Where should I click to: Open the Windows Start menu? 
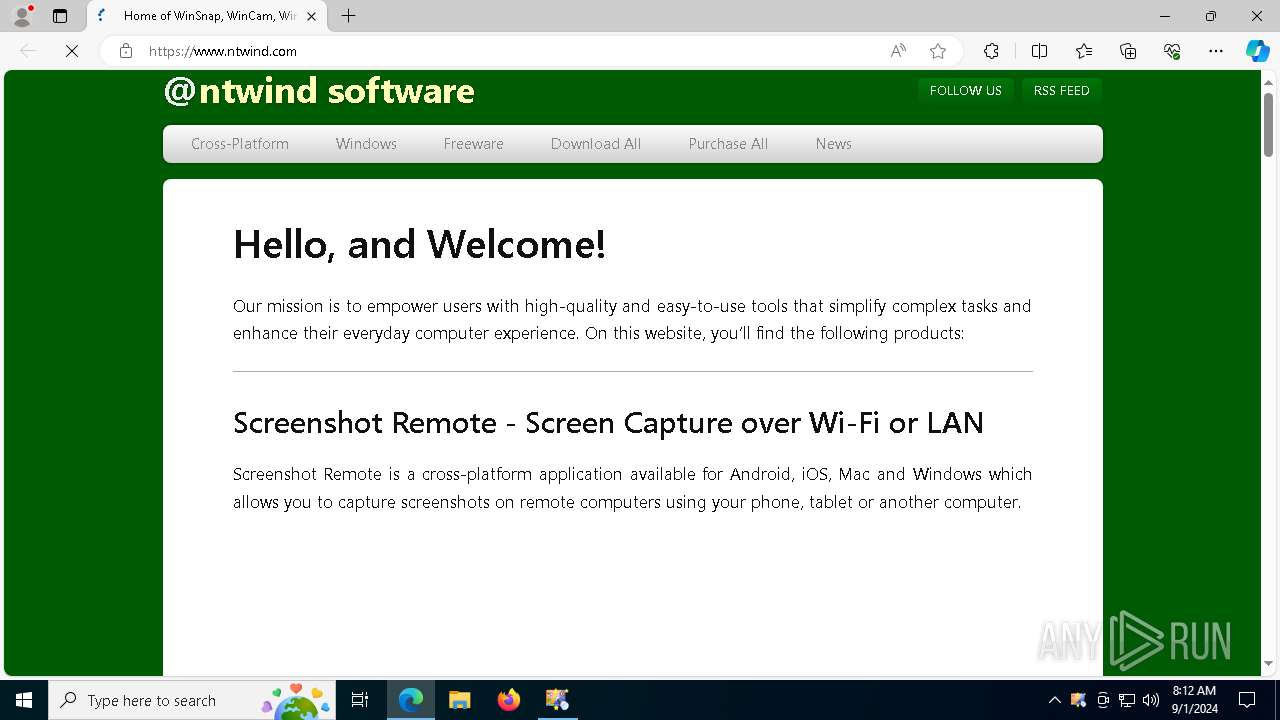(24, 700)
